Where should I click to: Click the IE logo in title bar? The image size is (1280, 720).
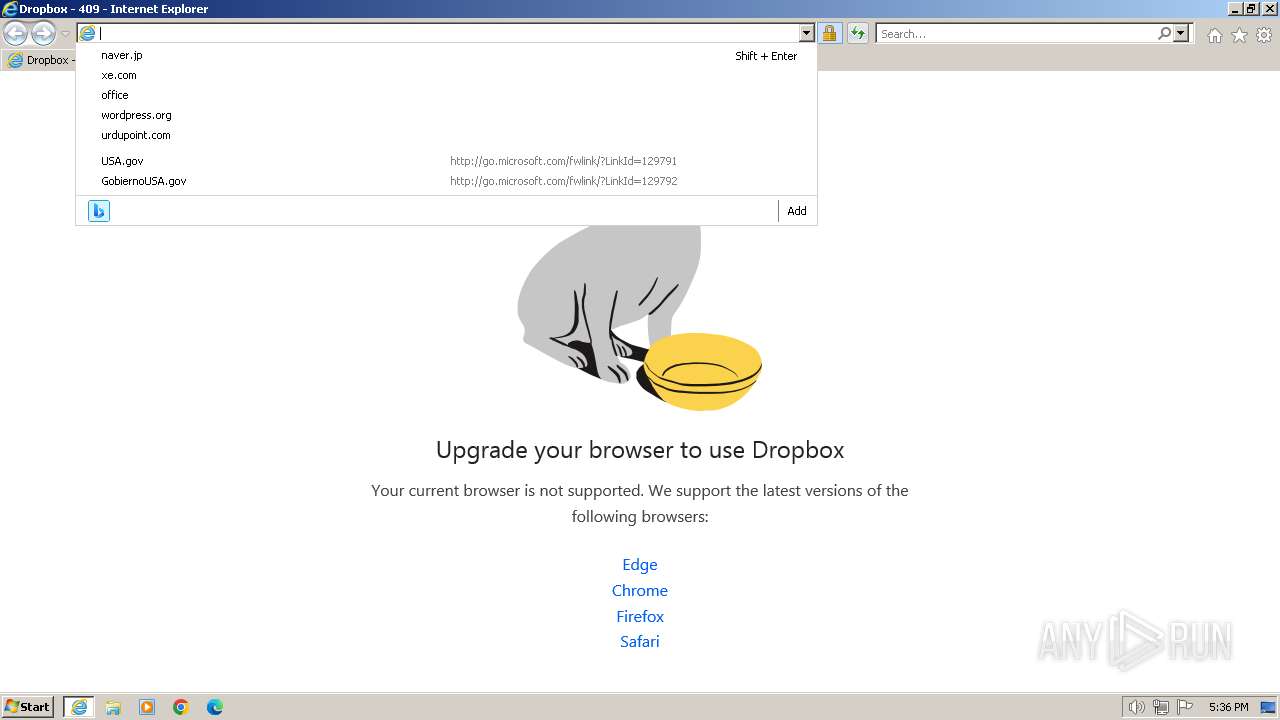pos(9,9)
